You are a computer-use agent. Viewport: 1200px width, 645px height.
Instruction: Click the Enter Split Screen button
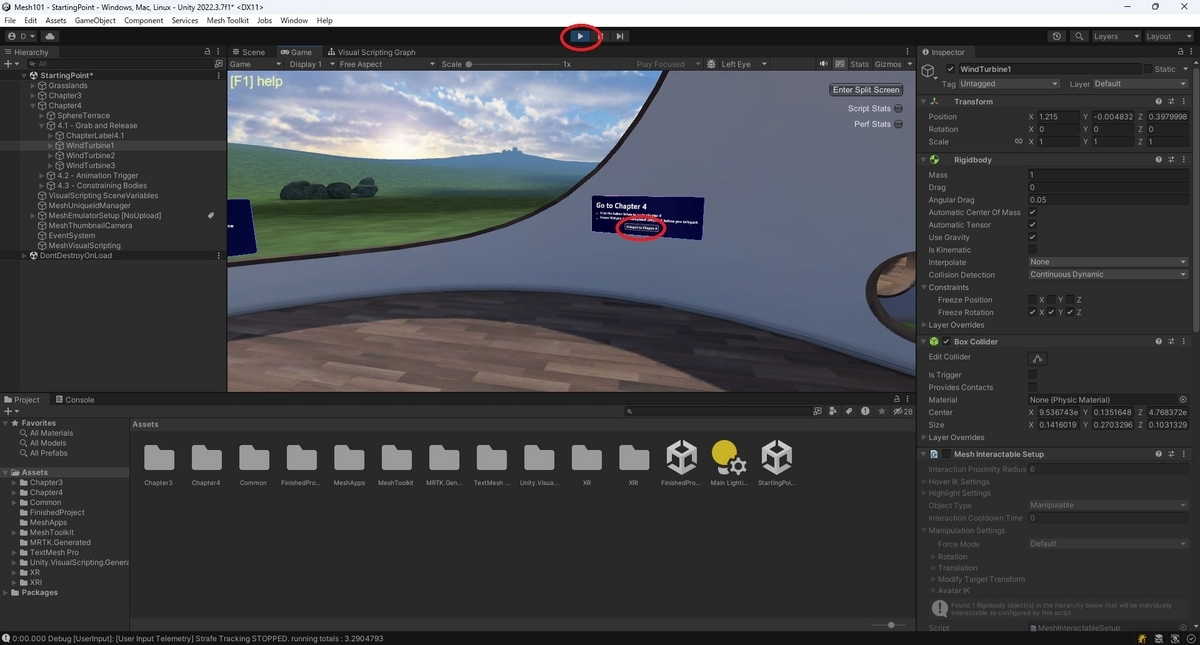pyautogui.click(x=864, y=89)
